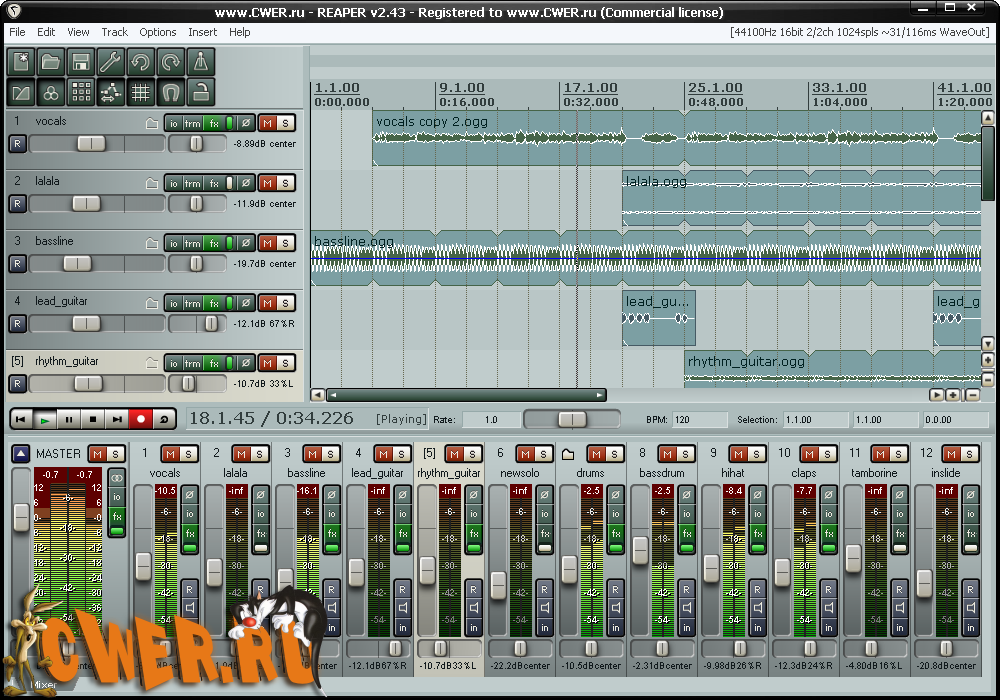The height and width of the screenshot is (700, 1000).
Task: Arm the lalala track for recording
Action: tap(17, 204)
